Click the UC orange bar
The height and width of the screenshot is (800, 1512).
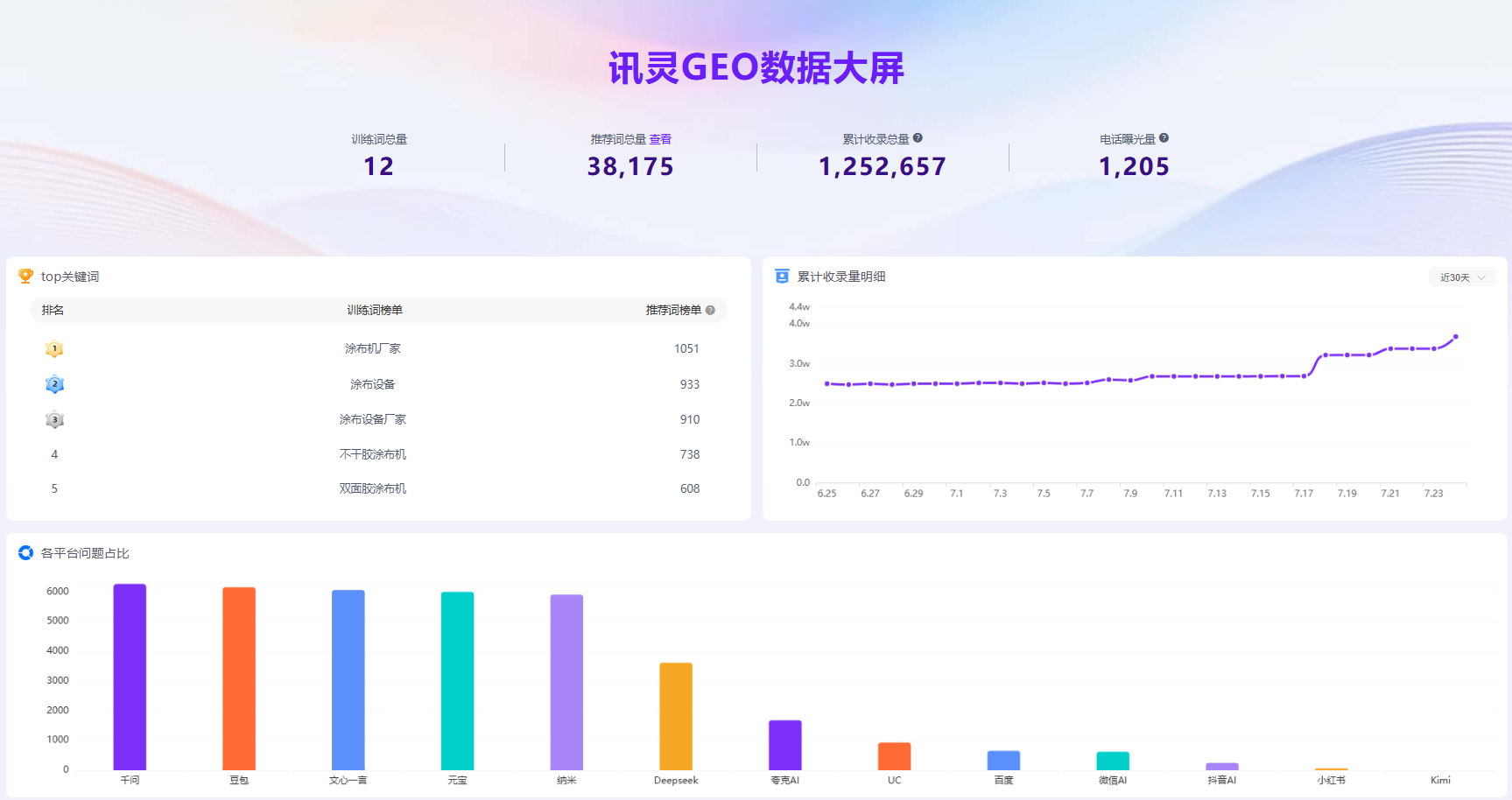895,756
